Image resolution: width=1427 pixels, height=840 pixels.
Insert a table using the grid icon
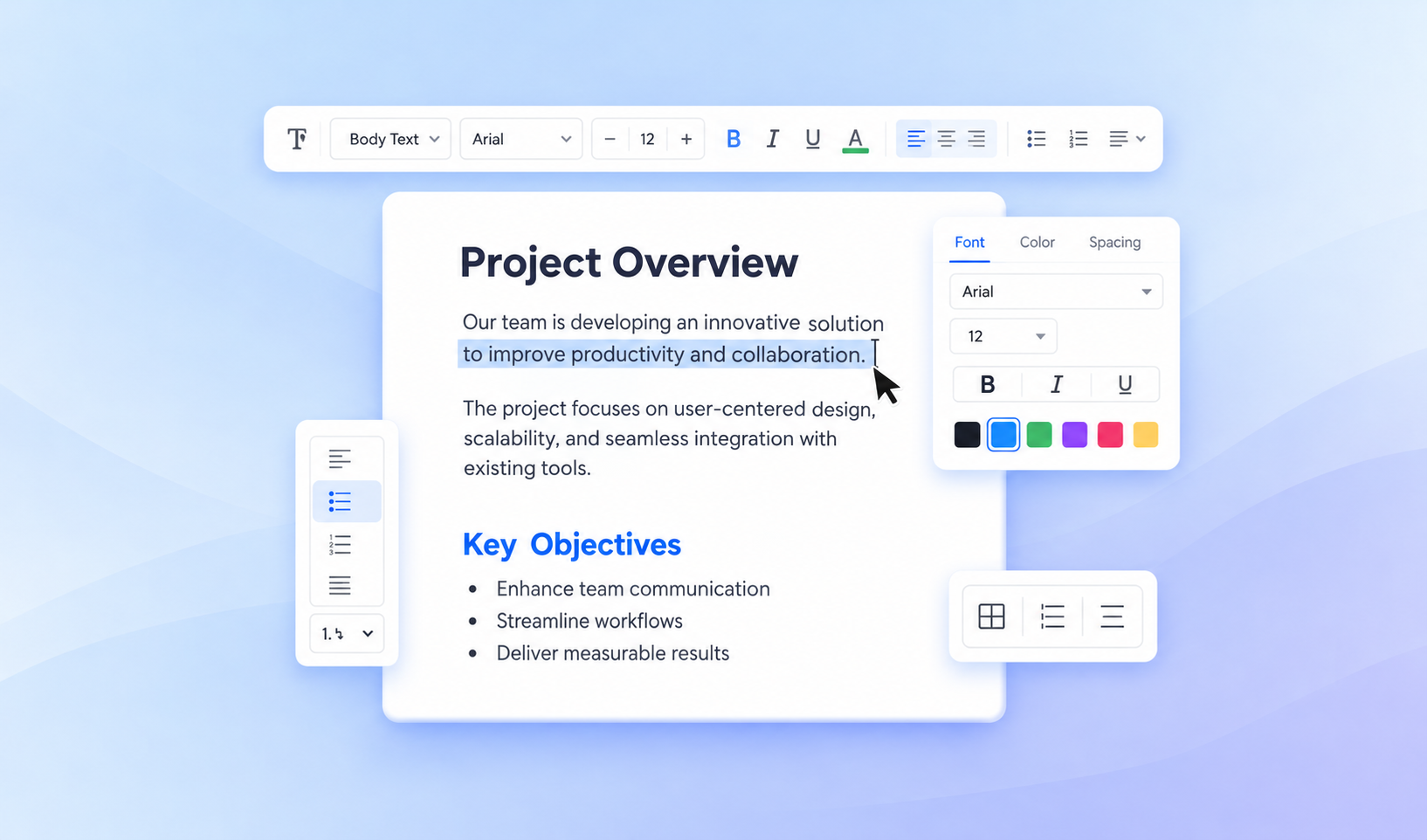point(992,616)
